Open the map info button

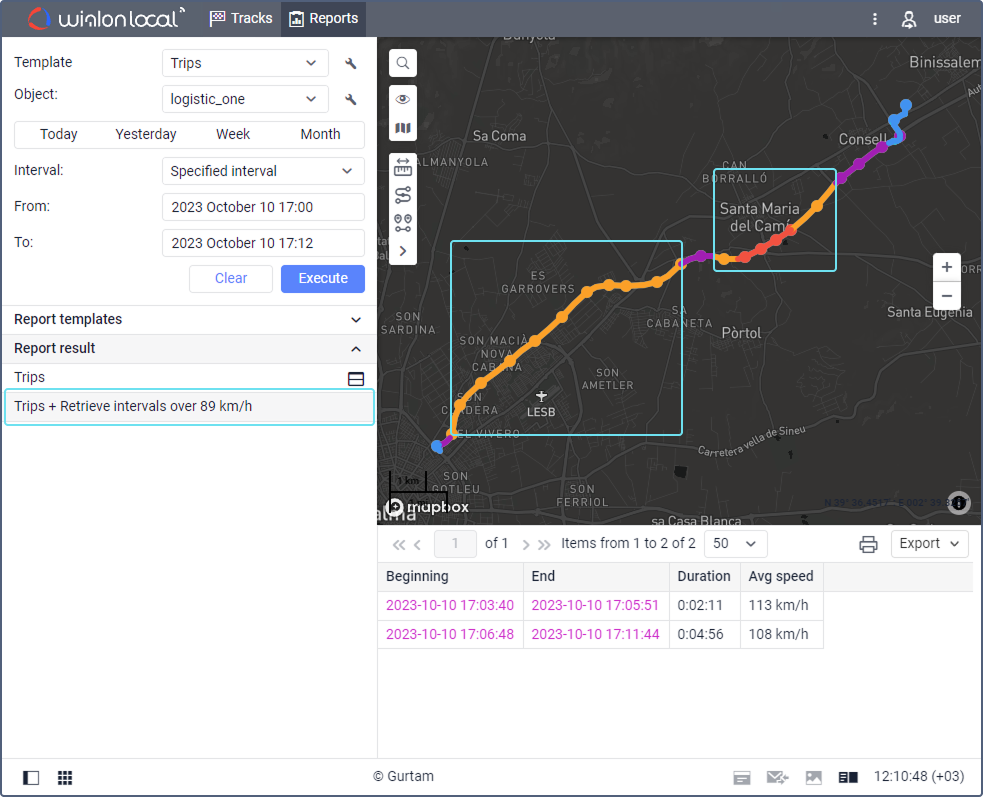click(959, 502)
